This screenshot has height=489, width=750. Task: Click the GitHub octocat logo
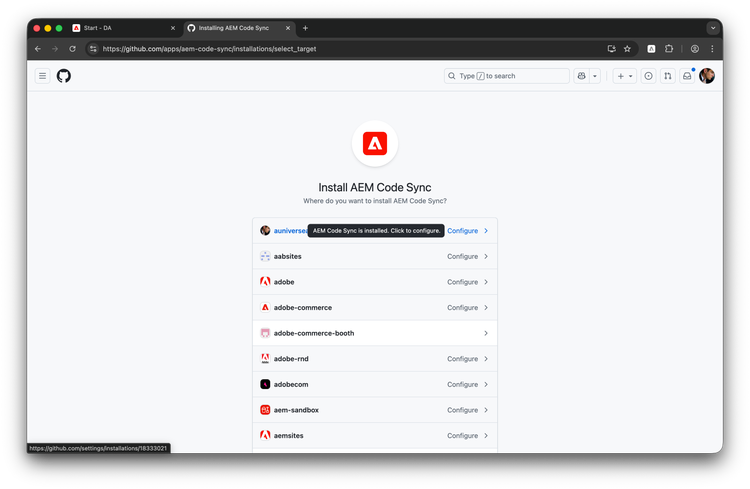(64, 76)
